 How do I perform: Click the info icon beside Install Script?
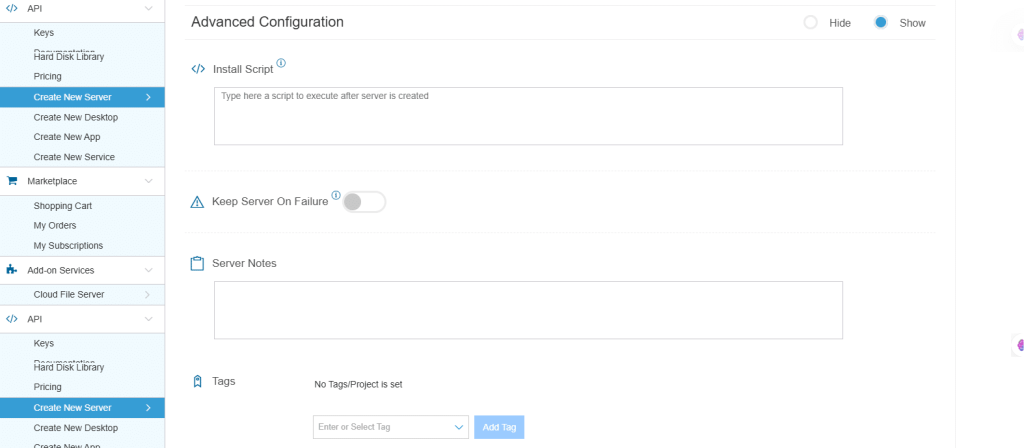[x=281, y=64]
